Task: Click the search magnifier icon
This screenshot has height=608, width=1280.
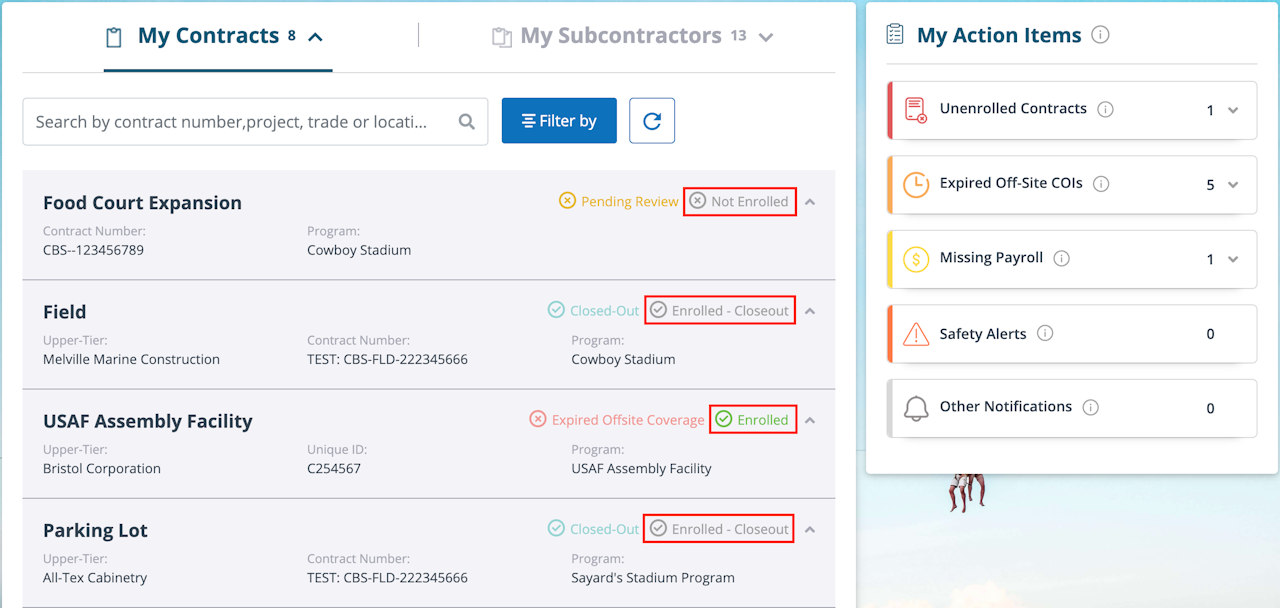Action: (x=466, y=122)
